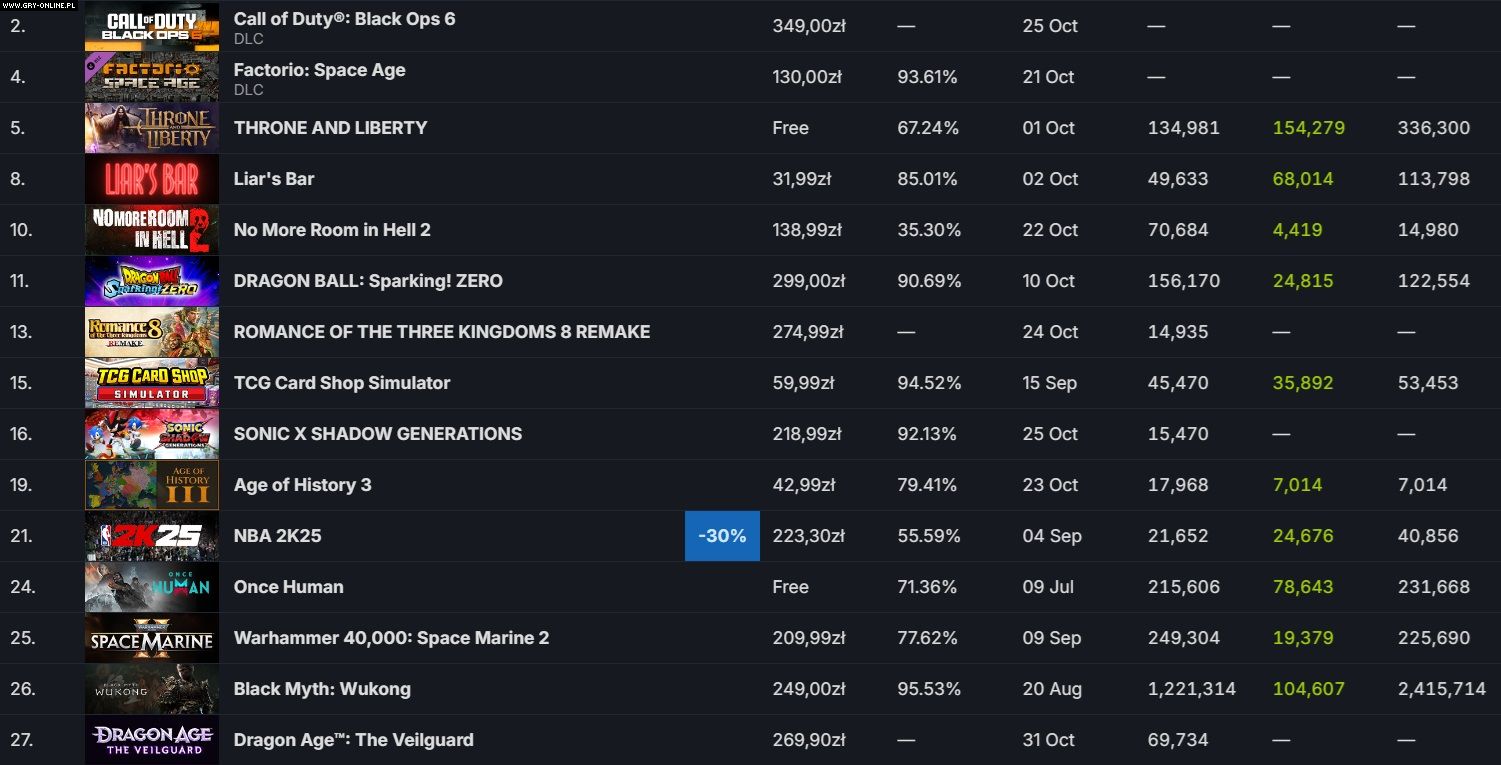Open the THRONE AND LIBERTY title link

(330, 128)
